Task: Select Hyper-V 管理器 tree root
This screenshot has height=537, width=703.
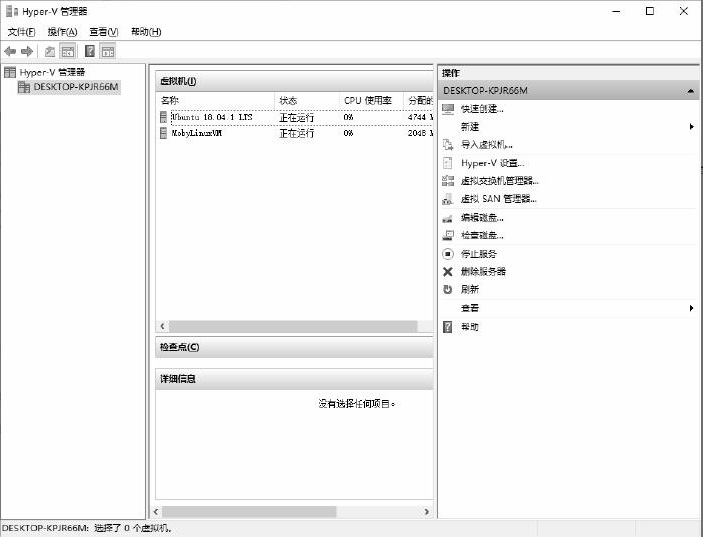Action: pyautogui.click(x=52, y=72)
